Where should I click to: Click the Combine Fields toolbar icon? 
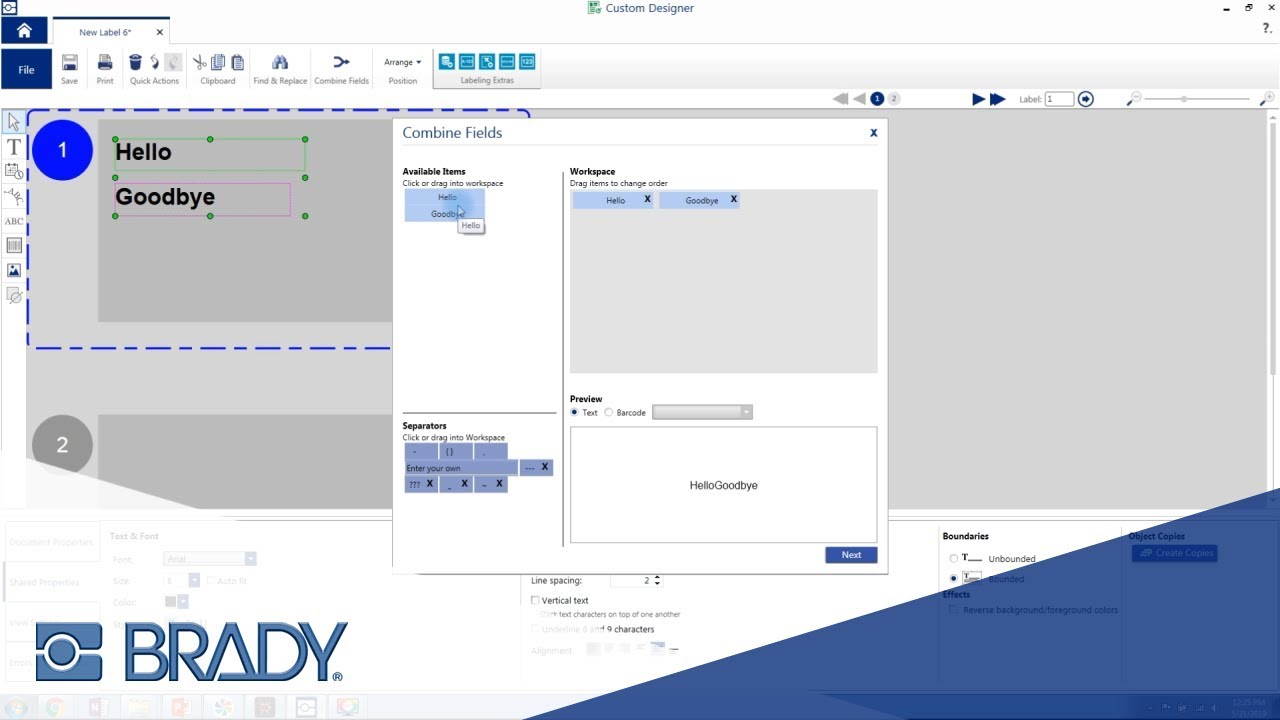(341, 62)
